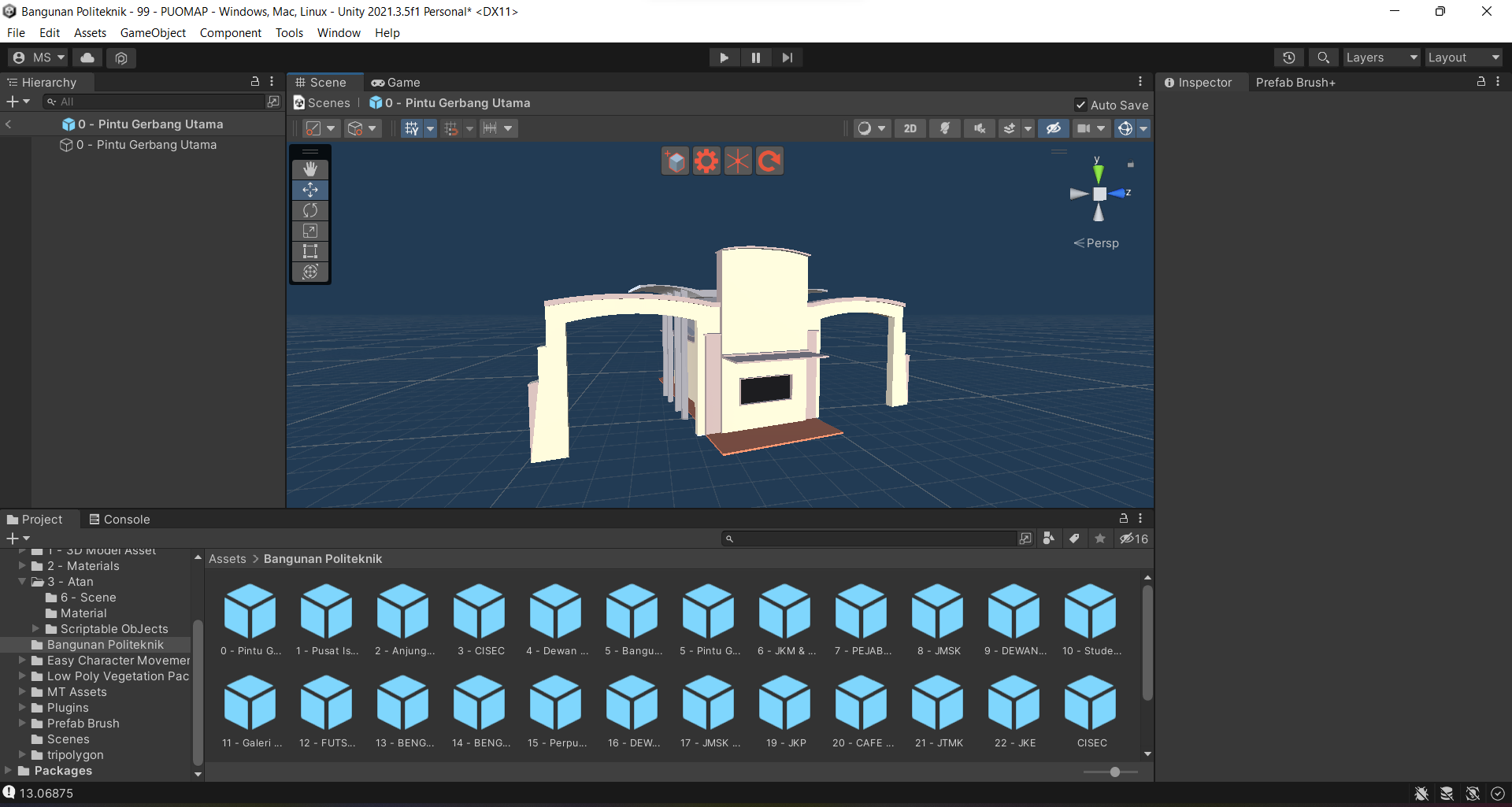1512x807 pixels.
Task: Click the Step forward button
Action: [787, 57]
